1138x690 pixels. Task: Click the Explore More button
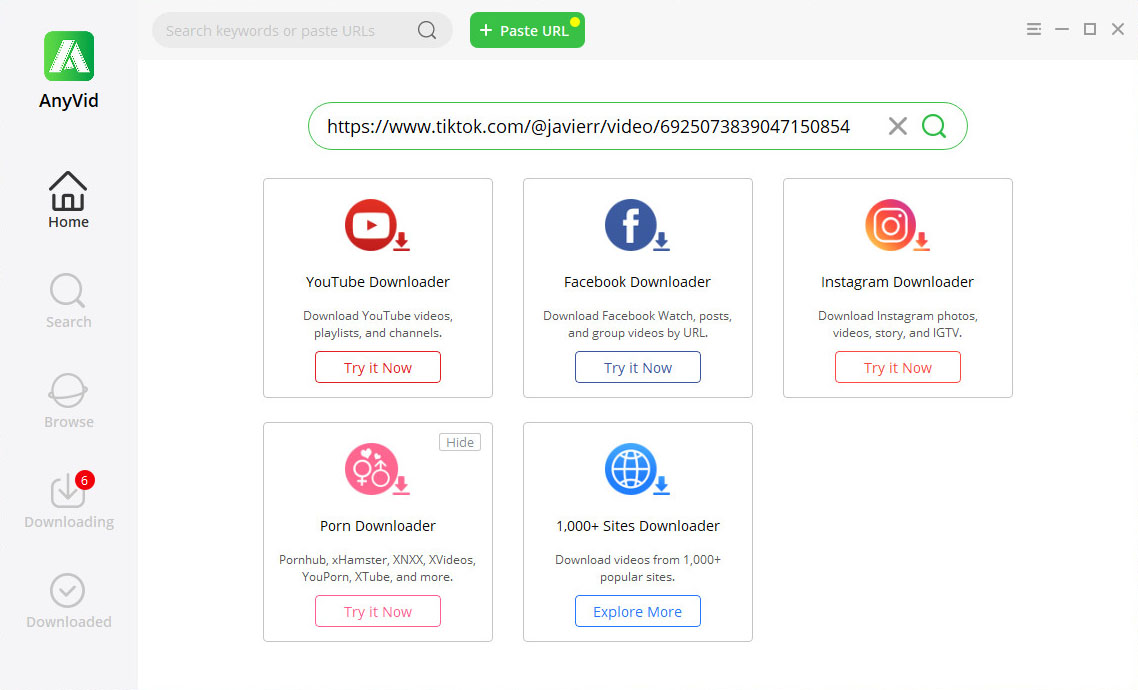(638, 611)
